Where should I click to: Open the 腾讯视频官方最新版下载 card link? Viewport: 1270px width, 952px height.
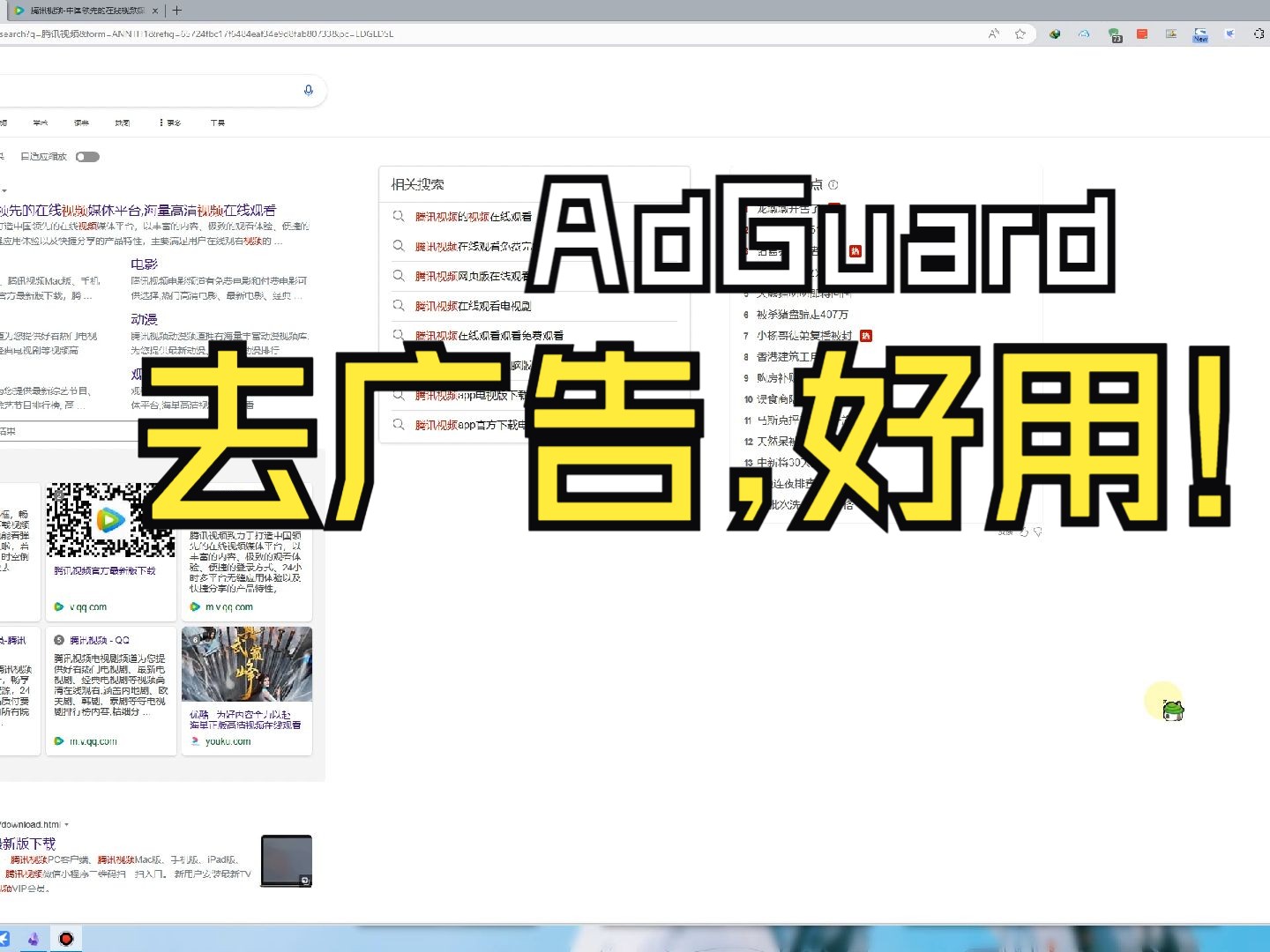[104, 571]
